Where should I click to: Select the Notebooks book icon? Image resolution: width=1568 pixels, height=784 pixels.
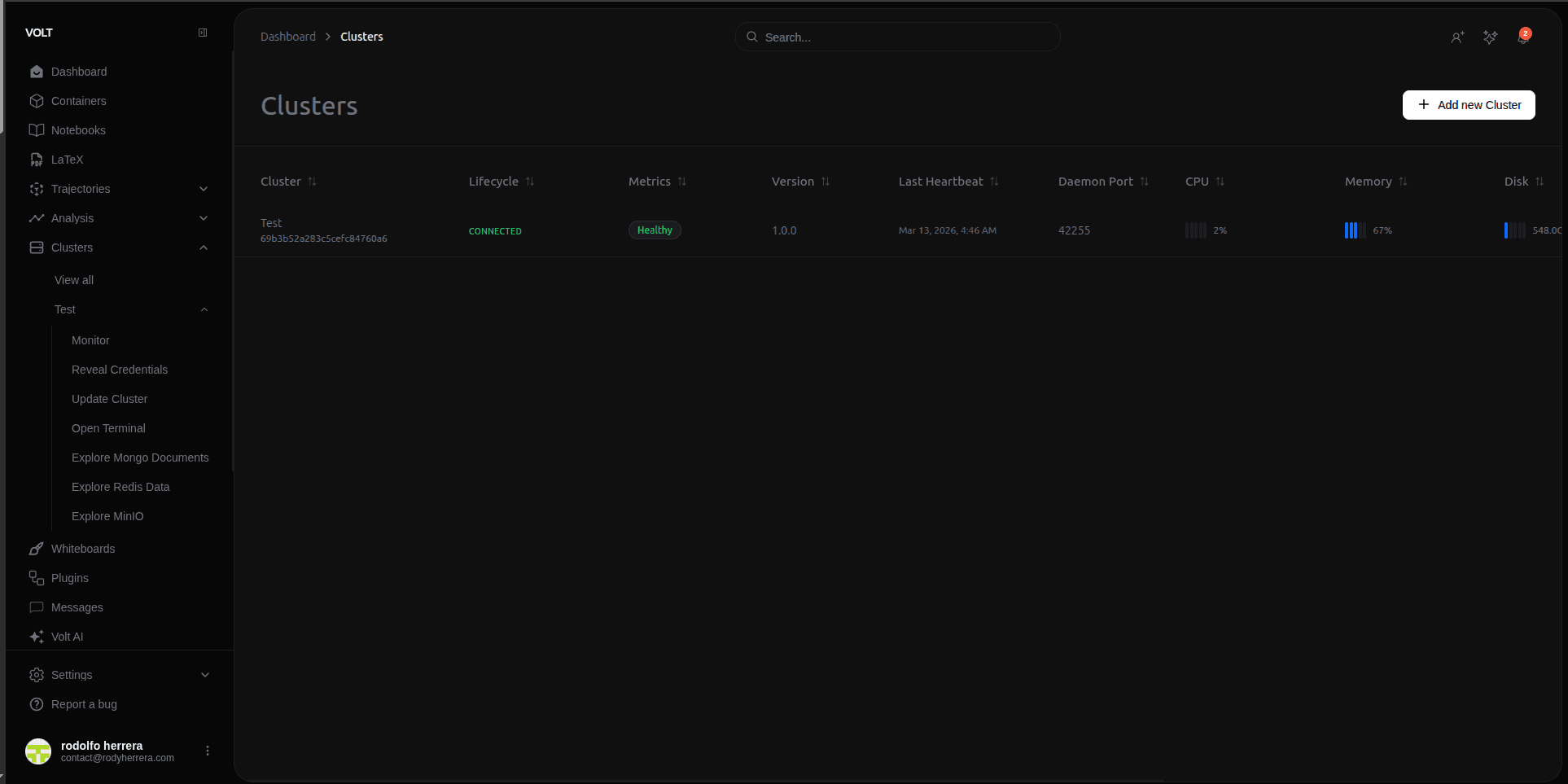(x=36, y=130)
